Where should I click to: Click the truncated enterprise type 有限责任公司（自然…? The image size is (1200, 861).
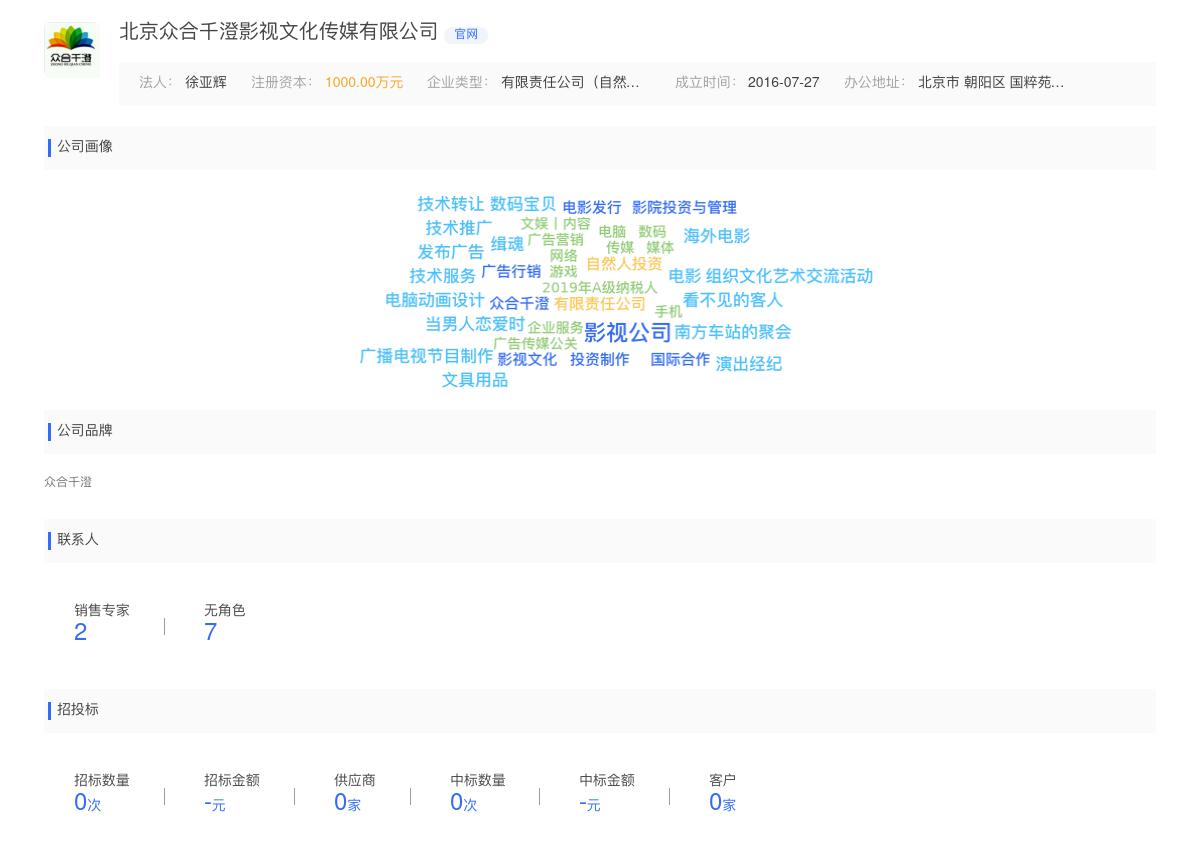(570, 83)
